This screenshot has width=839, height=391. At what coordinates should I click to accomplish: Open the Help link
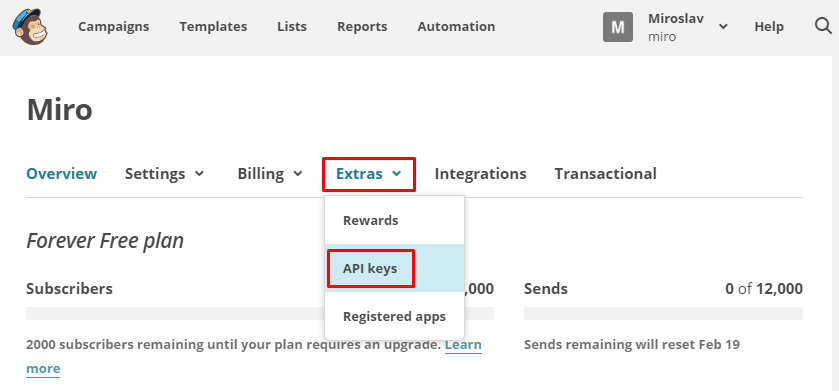769,26
